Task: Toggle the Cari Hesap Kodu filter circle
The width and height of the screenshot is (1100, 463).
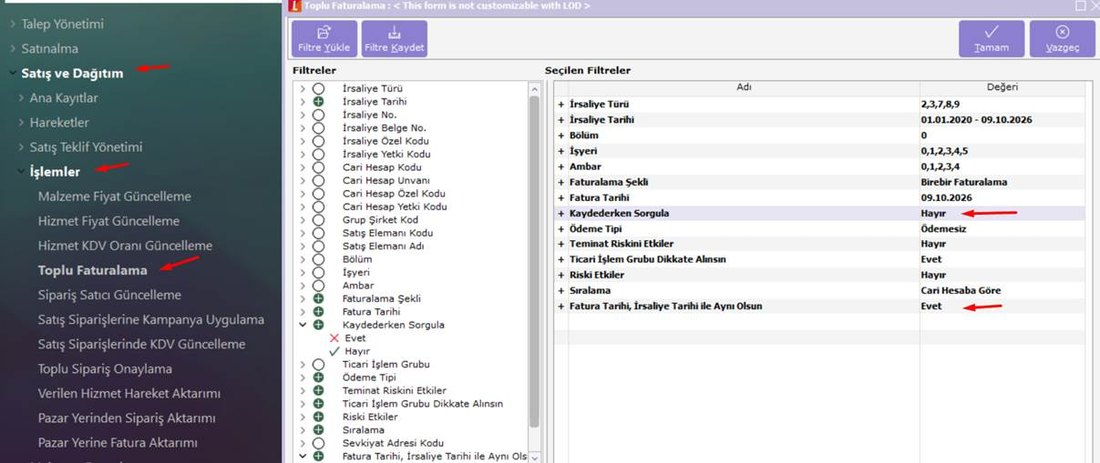Action: click(x=318, y=168)
